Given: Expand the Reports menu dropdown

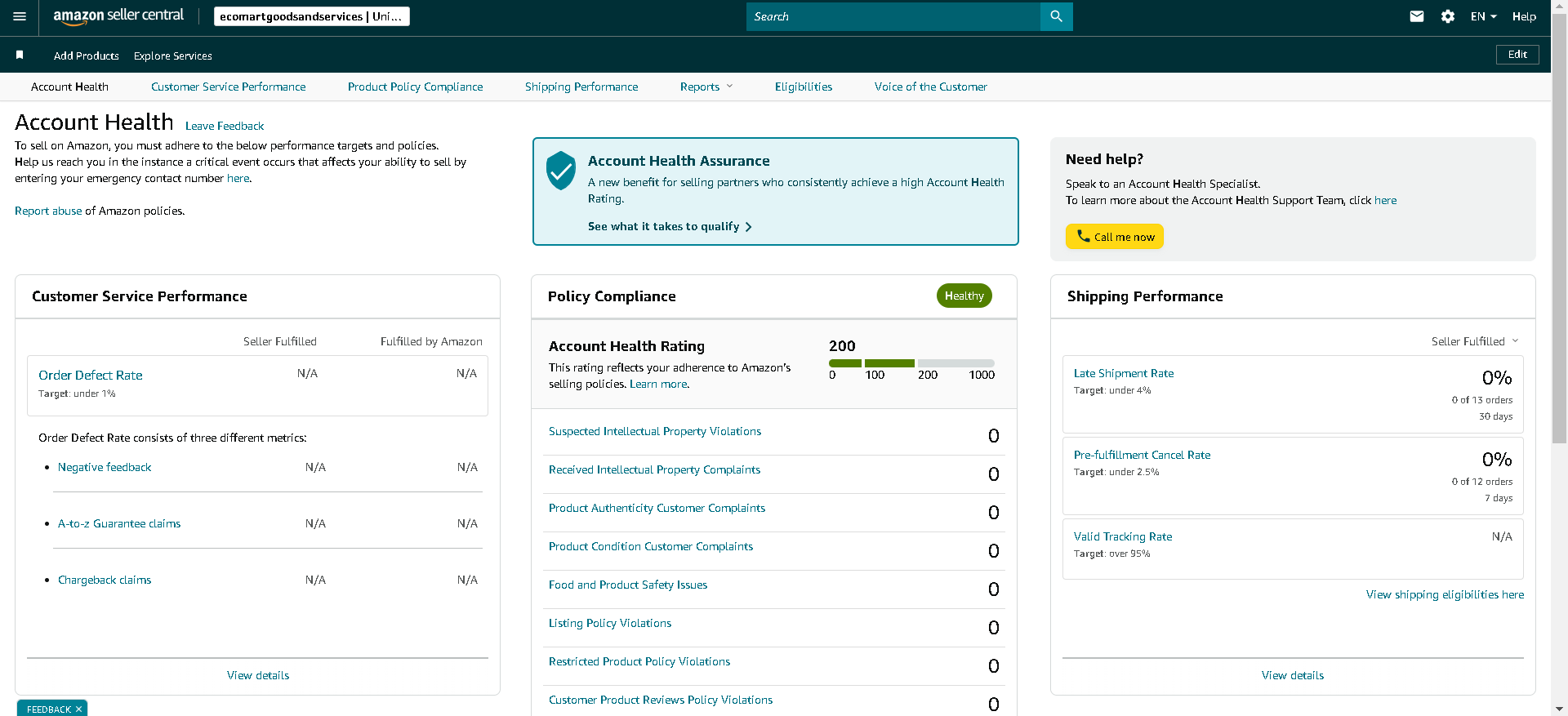Looking at the screenshot, I should [706, 87].
